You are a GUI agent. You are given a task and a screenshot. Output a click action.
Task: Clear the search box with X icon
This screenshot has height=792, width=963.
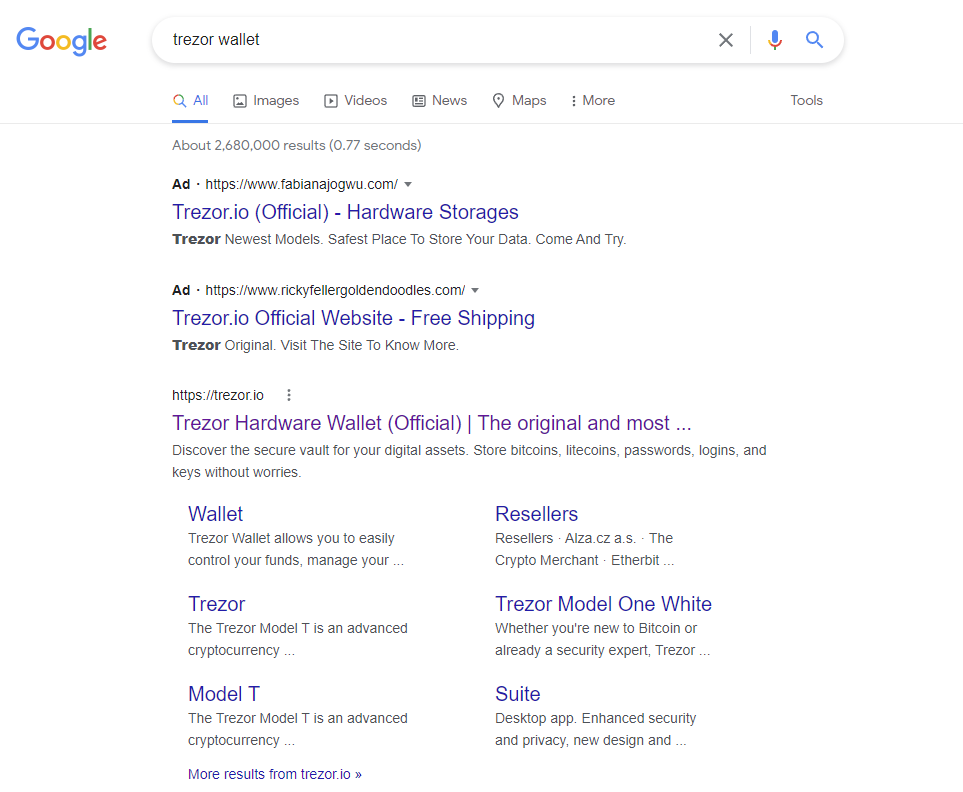(x=726, y=40)
